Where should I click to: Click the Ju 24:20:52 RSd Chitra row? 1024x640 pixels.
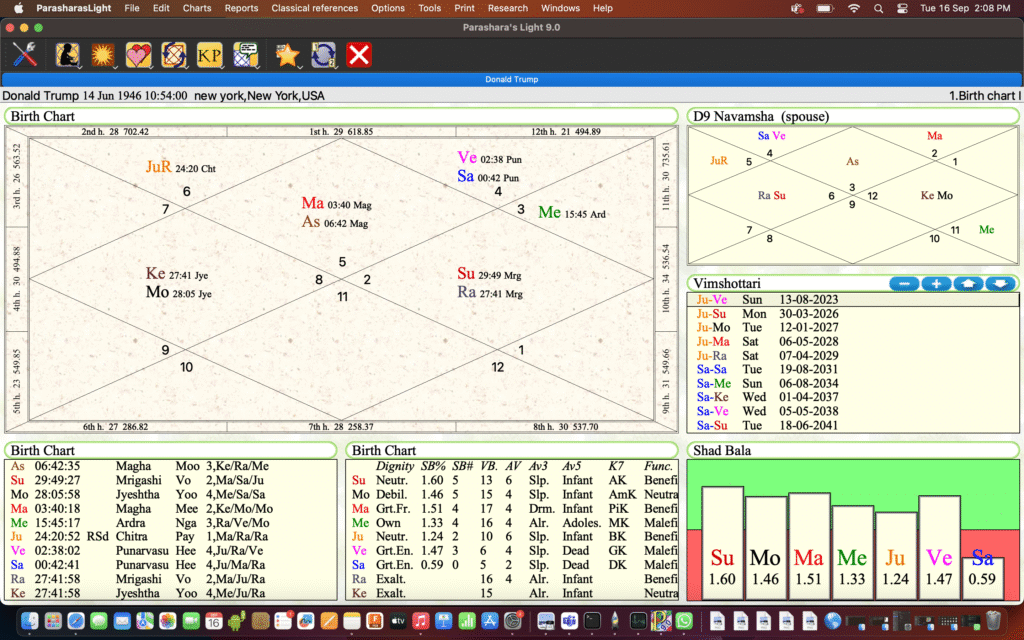(171, 537)
